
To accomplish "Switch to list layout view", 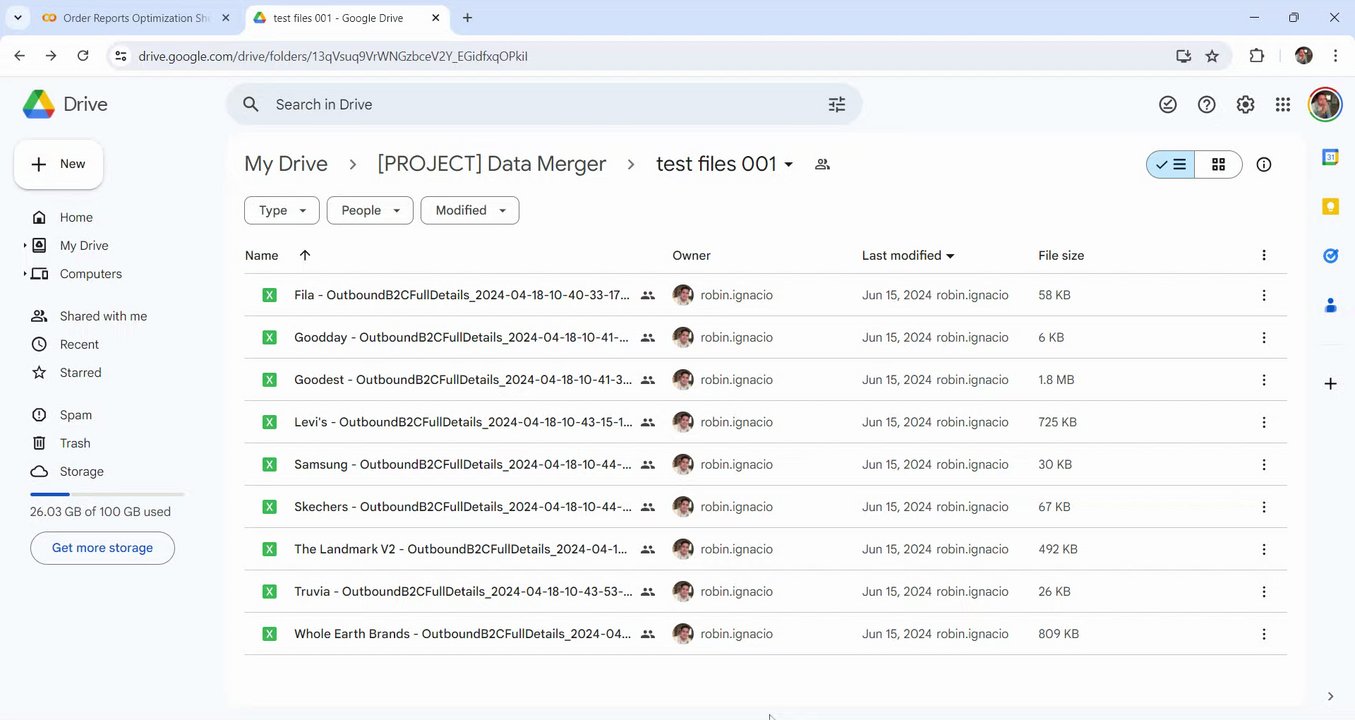I will [1171, 164].
